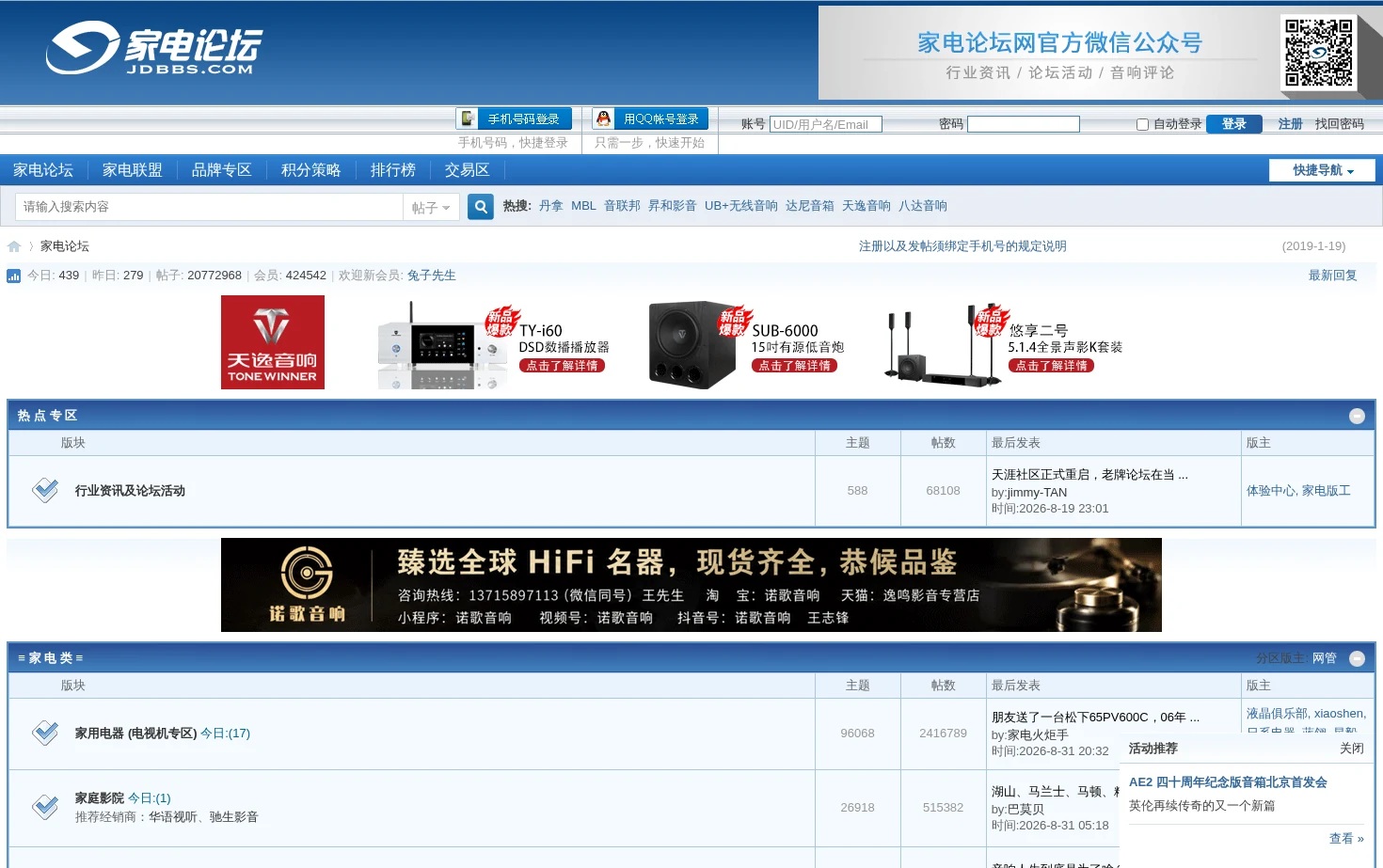Open the 积分策略 nav tab
The height and width of the screenshot is (868, 1383).
pyautogui.click(x=311, y=170)
